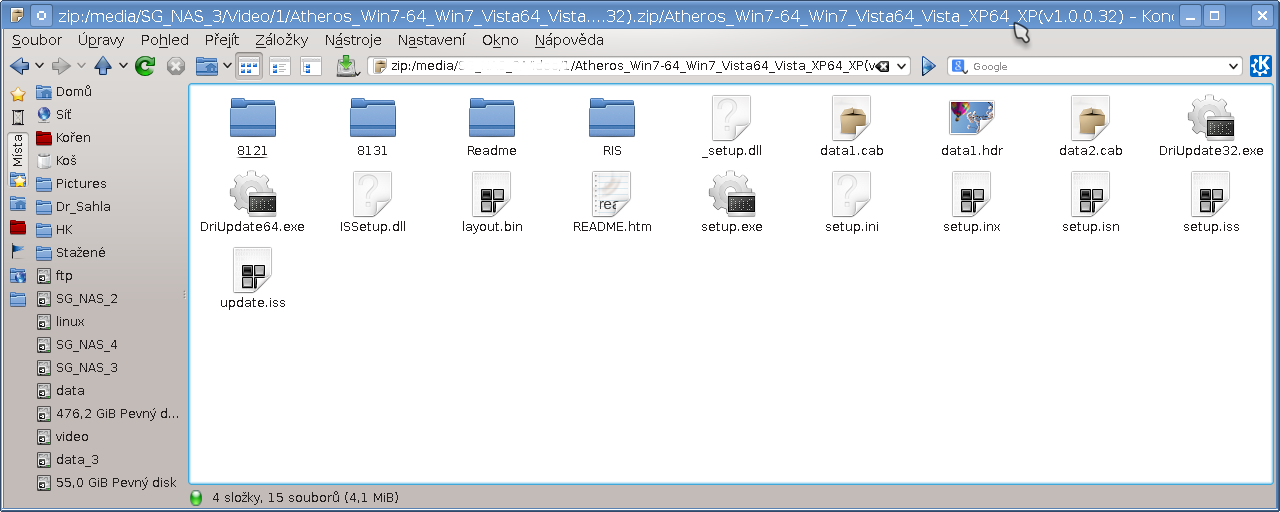The height and width of the screenshot is (512, 1280).
Task: Select the setup.ini file
Action: [x=852, y=203]
